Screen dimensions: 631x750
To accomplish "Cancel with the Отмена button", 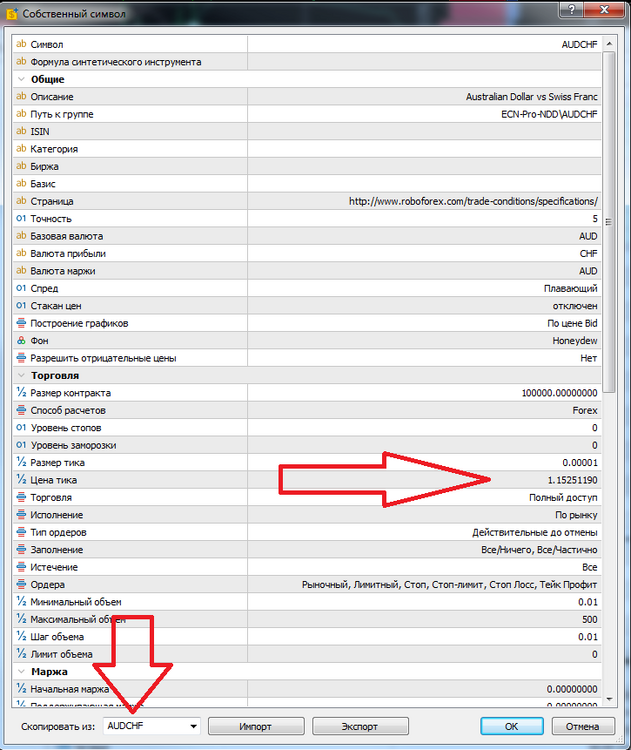I will click(x=583, y=726).
